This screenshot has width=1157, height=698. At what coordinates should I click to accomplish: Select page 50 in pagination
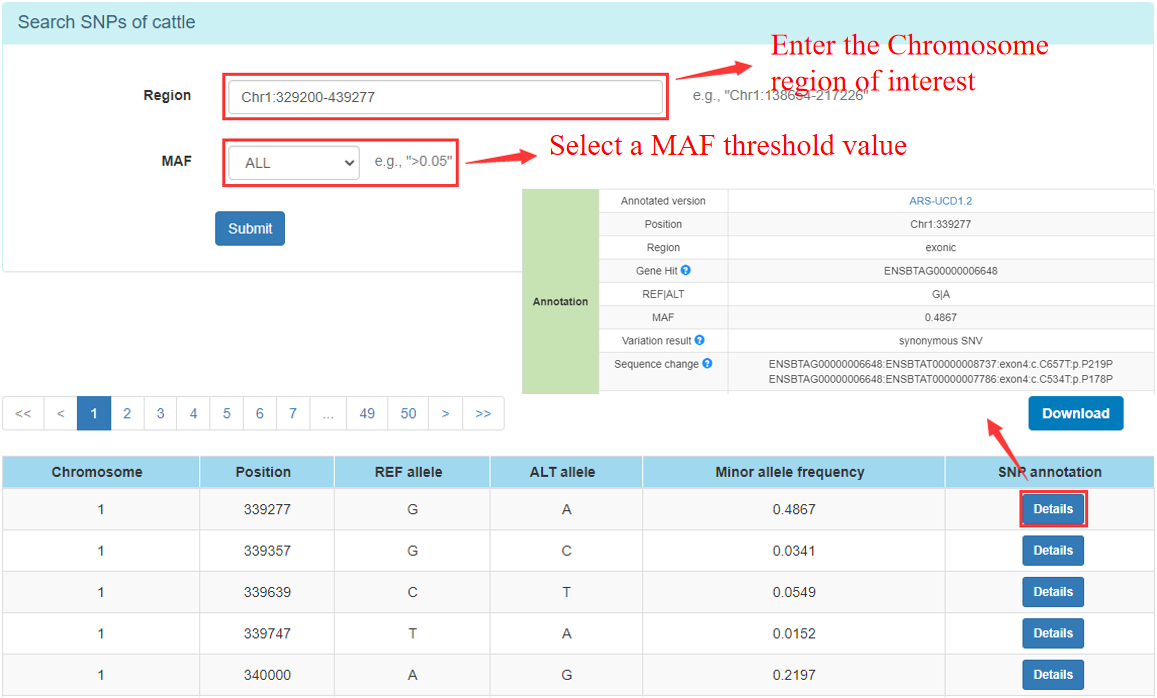coord(408,413)
